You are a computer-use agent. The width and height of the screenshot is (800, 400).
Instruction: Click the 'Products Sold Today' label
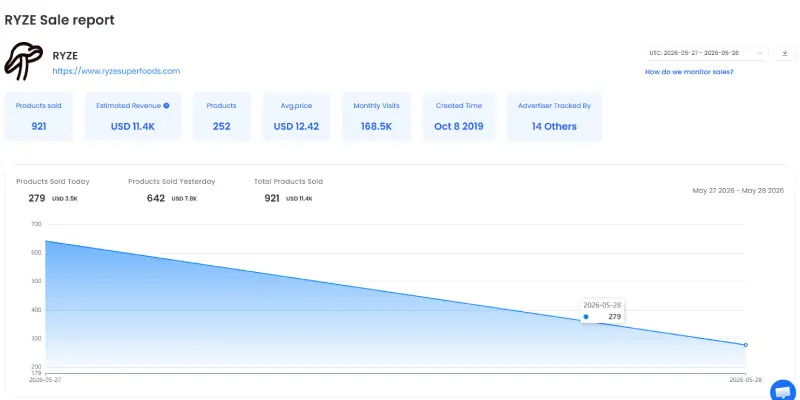point(53,182)
